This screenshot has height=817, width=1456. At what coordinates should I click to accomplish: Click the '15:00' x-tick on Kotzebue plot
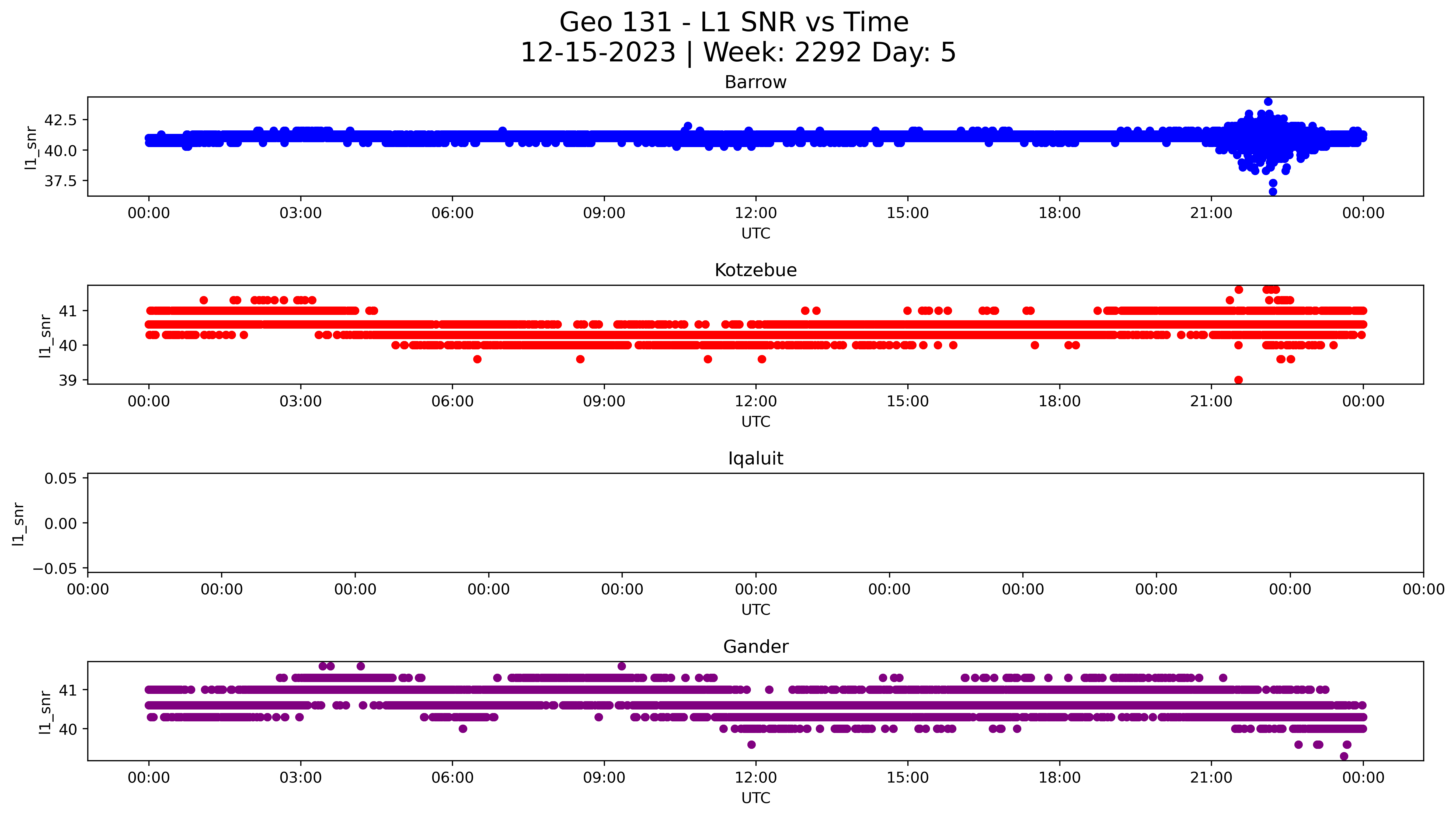tap(908, 401)
